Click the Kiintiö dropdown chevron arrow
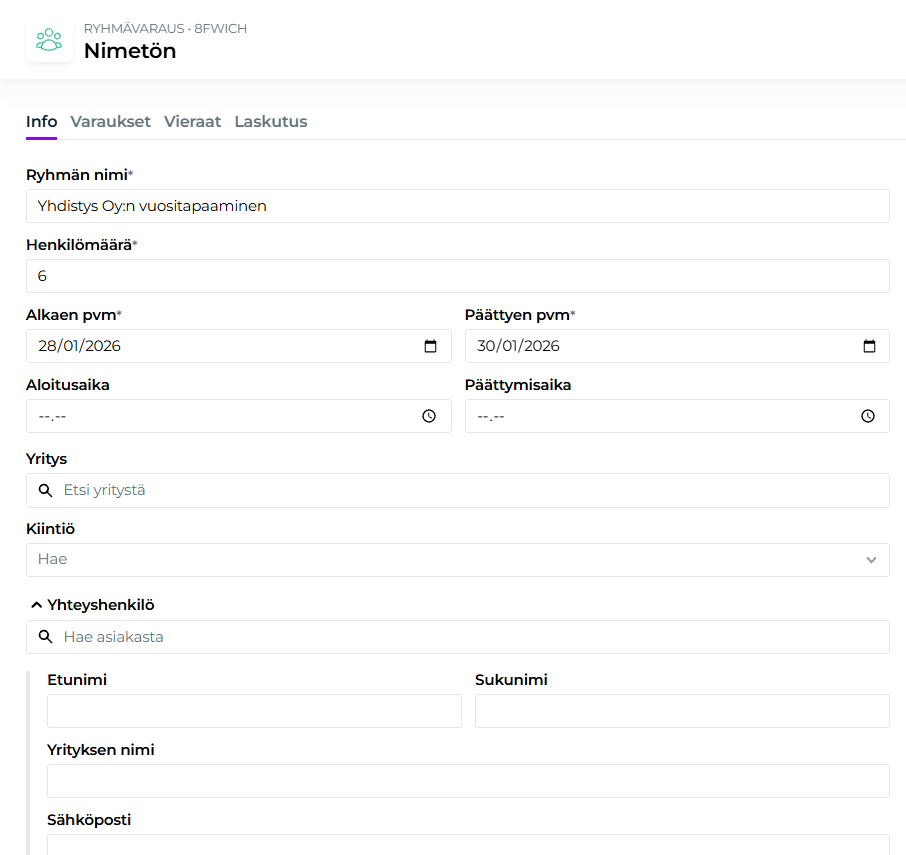This screenshot has width=906, height=855. tap(871, 560)
